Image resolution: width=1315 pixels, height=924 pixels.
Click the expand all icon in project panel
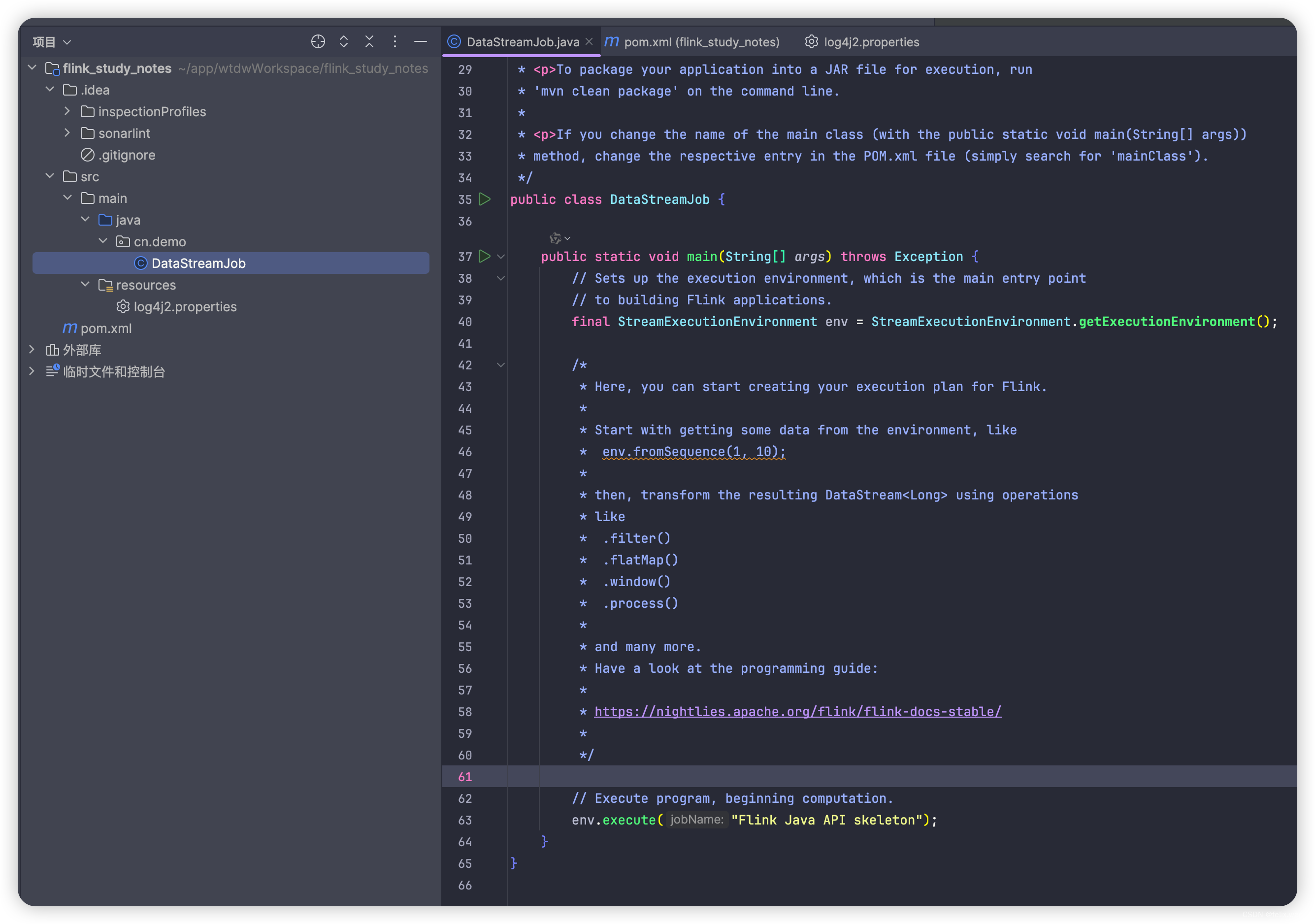tap(344, 42)
